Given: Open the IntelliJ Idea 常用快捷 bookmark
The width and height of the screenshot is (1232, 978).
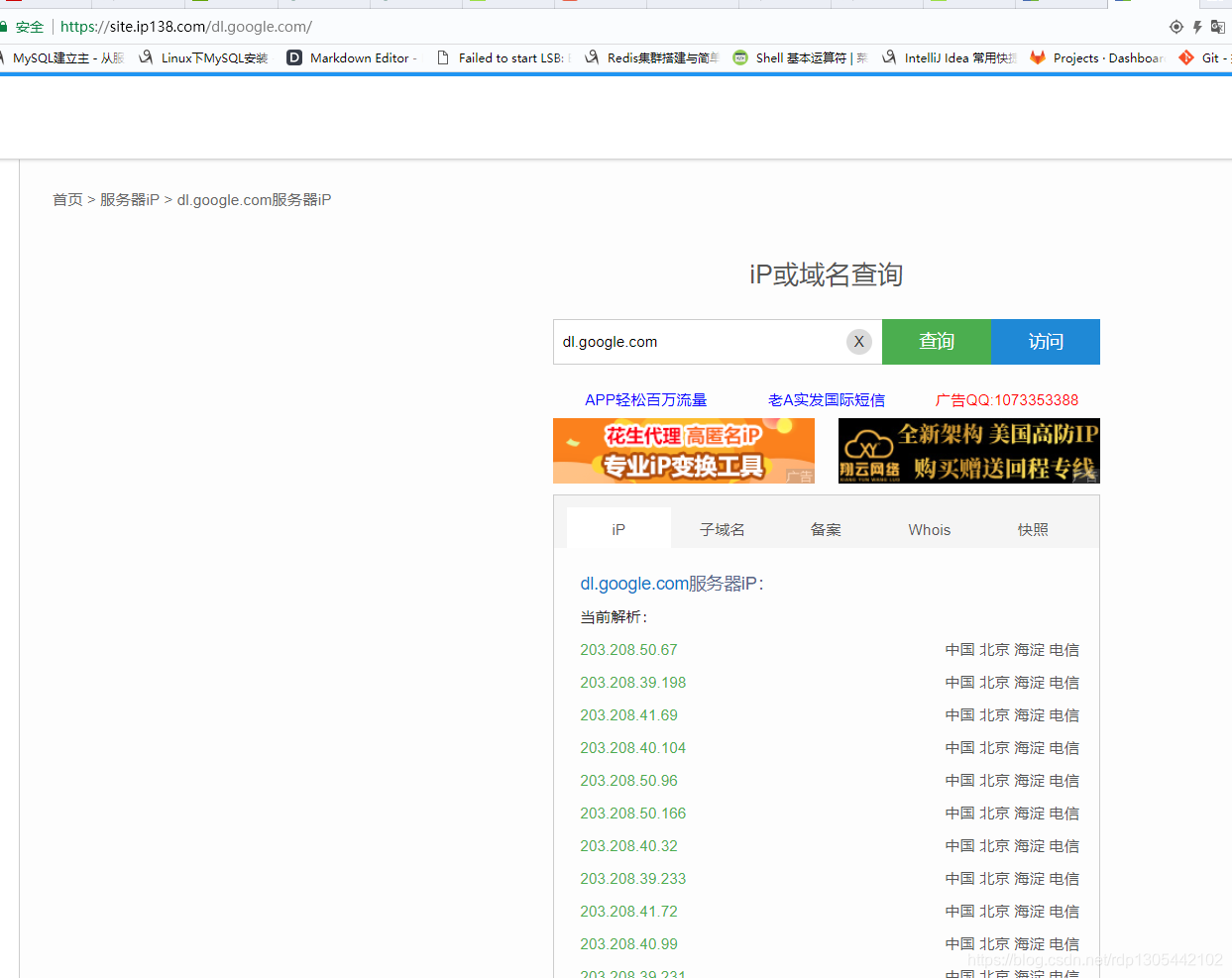Looking at the screenshot, I should point(950,58).
